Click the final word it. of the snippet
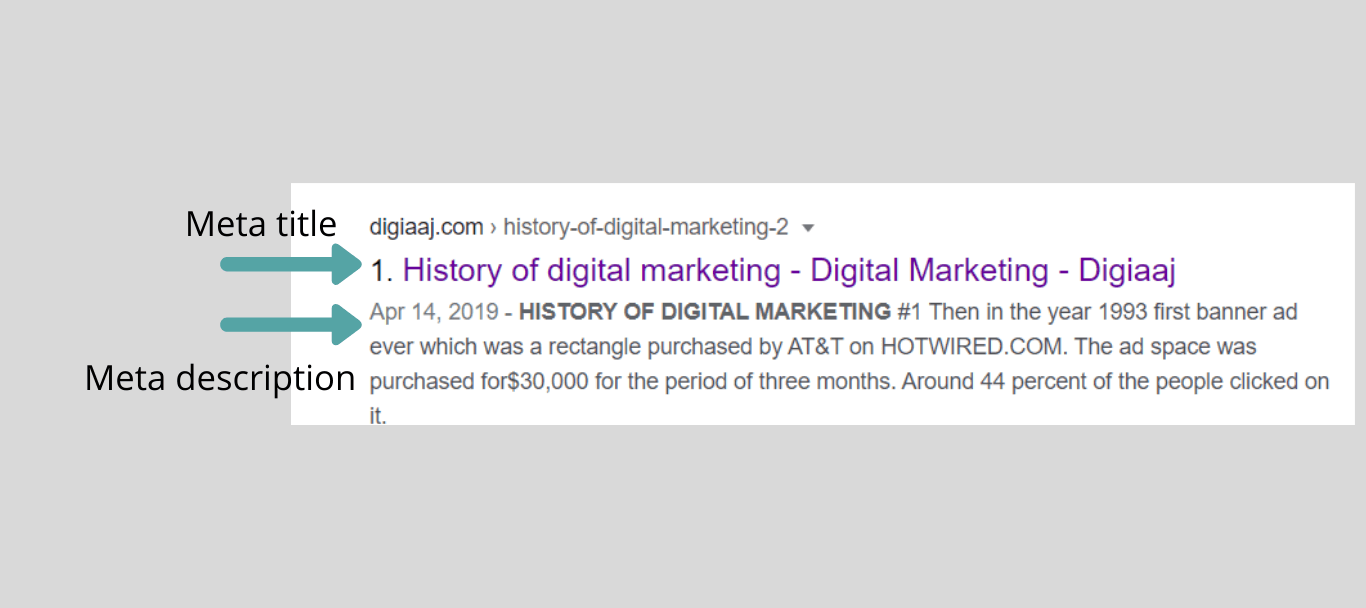 (x=377, y=416)
